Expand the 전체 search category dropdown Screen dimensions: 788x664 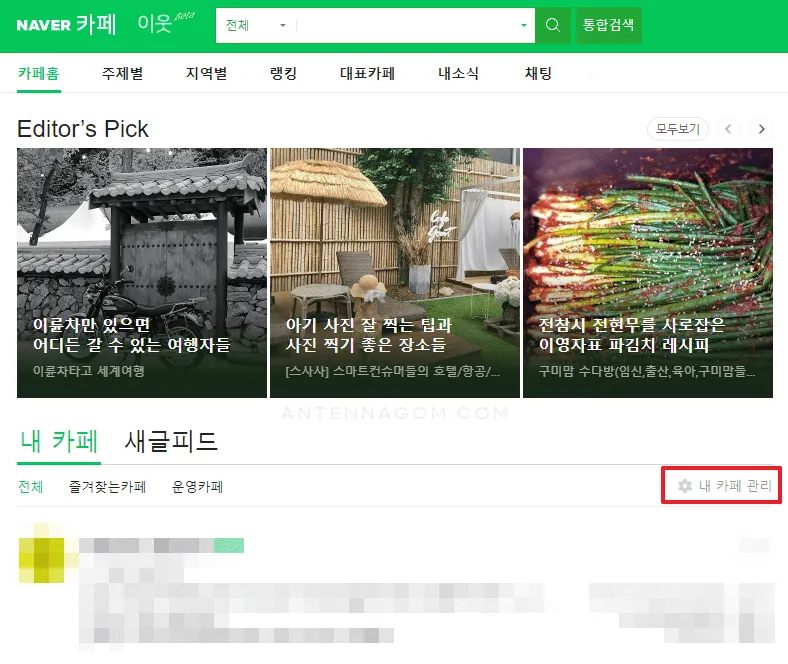255,25
